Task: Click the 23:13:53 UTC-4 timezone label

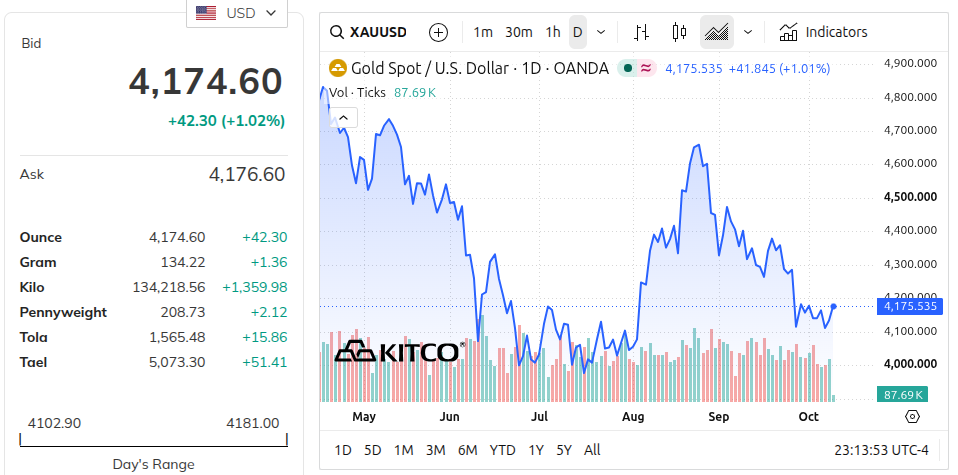Action: tap(882, 451)
